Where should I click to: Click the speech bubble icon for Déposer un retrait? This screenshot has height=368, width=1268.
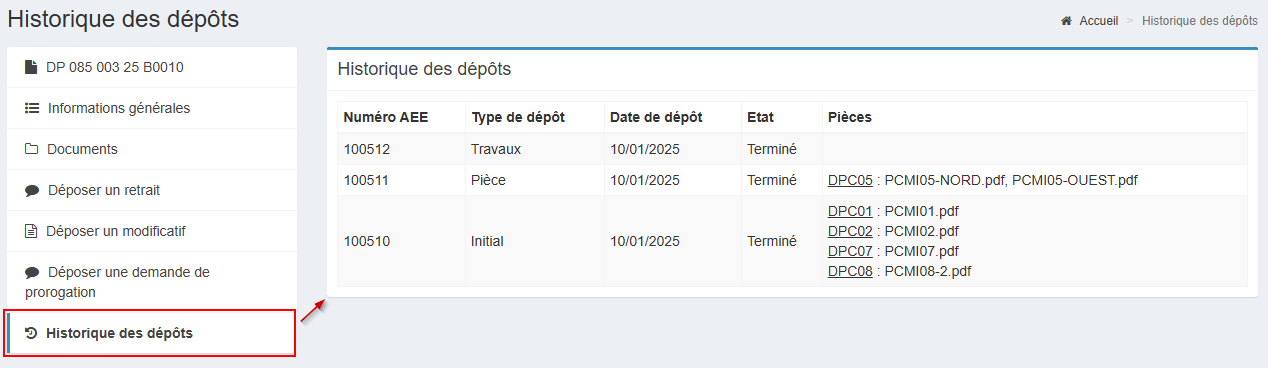pyautogui.click(x=32, y=190)
